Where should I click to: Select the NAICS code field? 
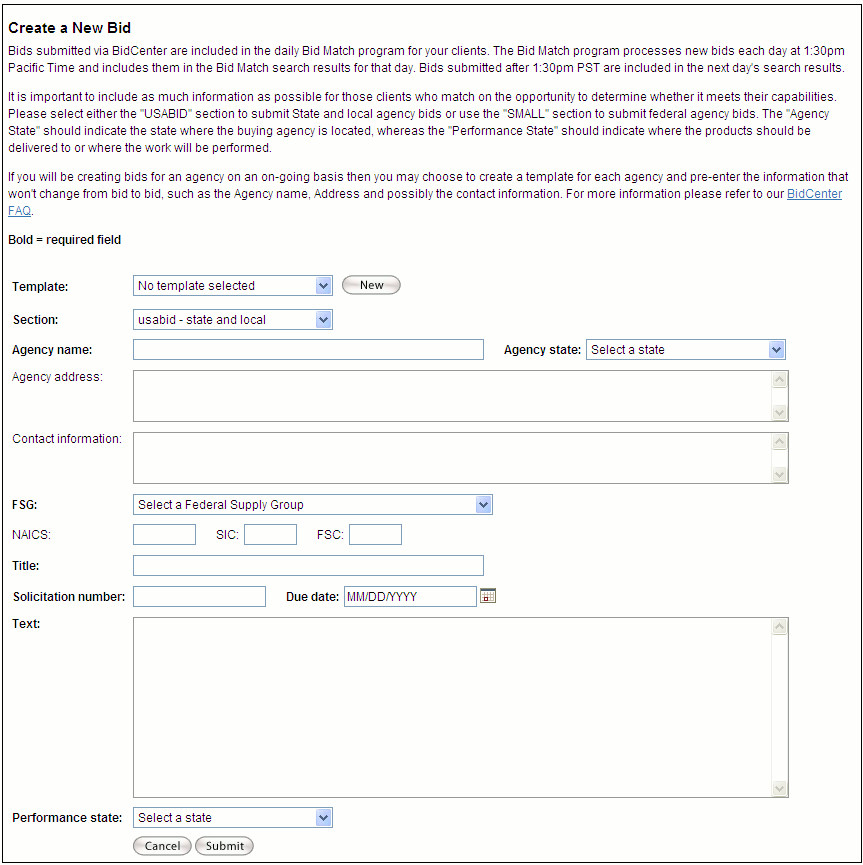[x=164, y=535]
